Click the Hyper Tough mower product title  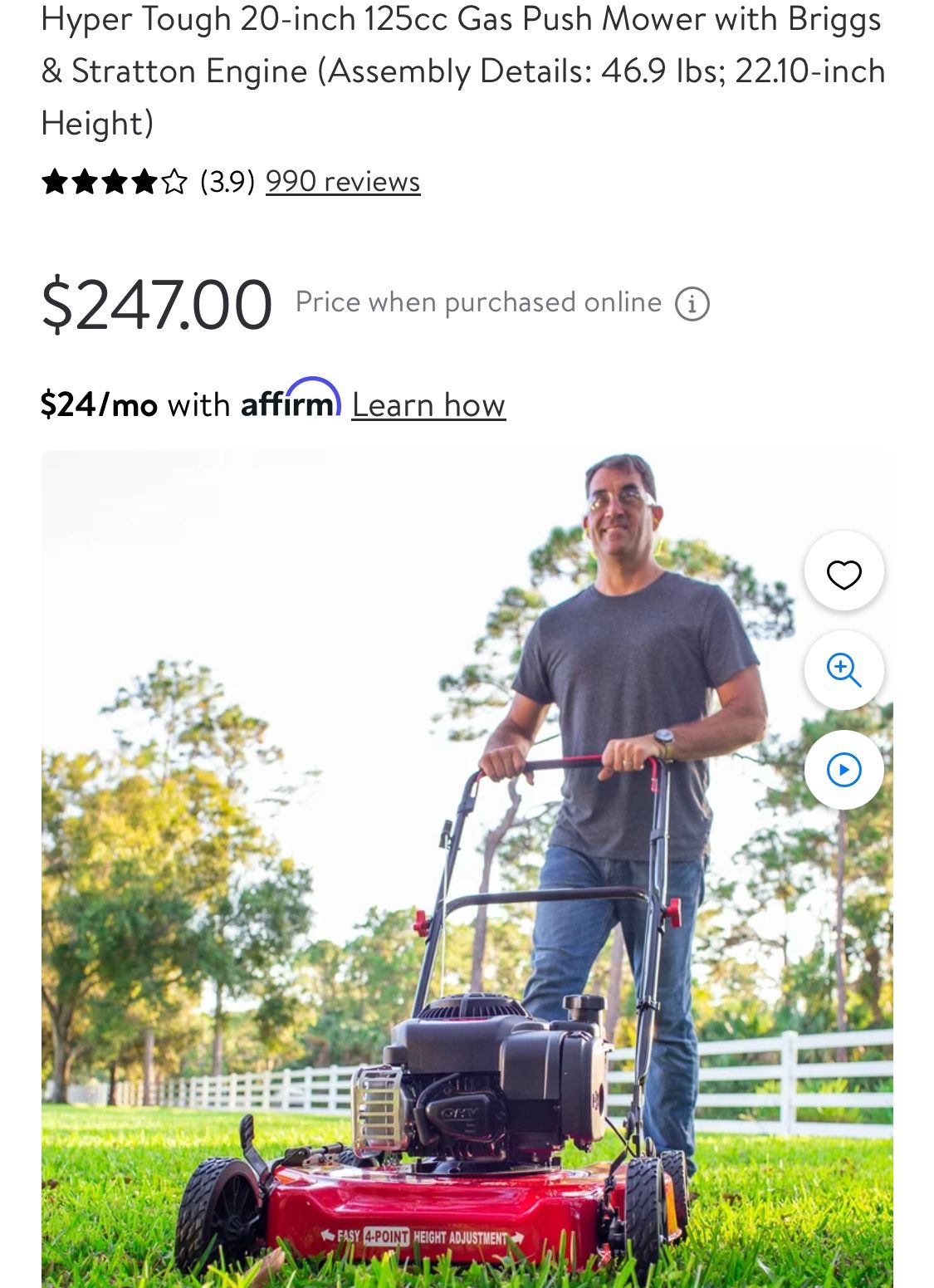(x=463, y=71)
